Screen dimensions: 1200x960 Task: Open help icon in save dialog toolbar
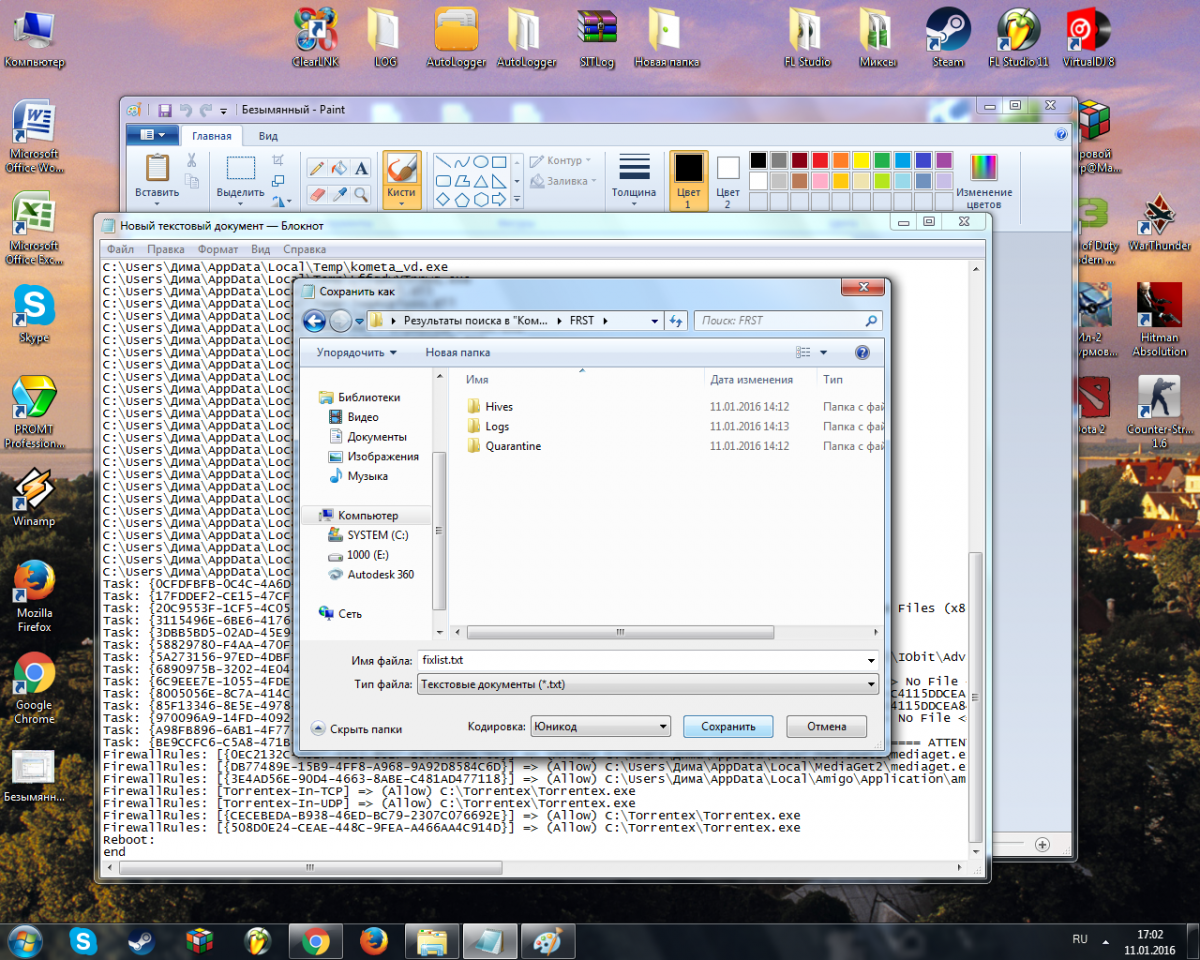862,352
